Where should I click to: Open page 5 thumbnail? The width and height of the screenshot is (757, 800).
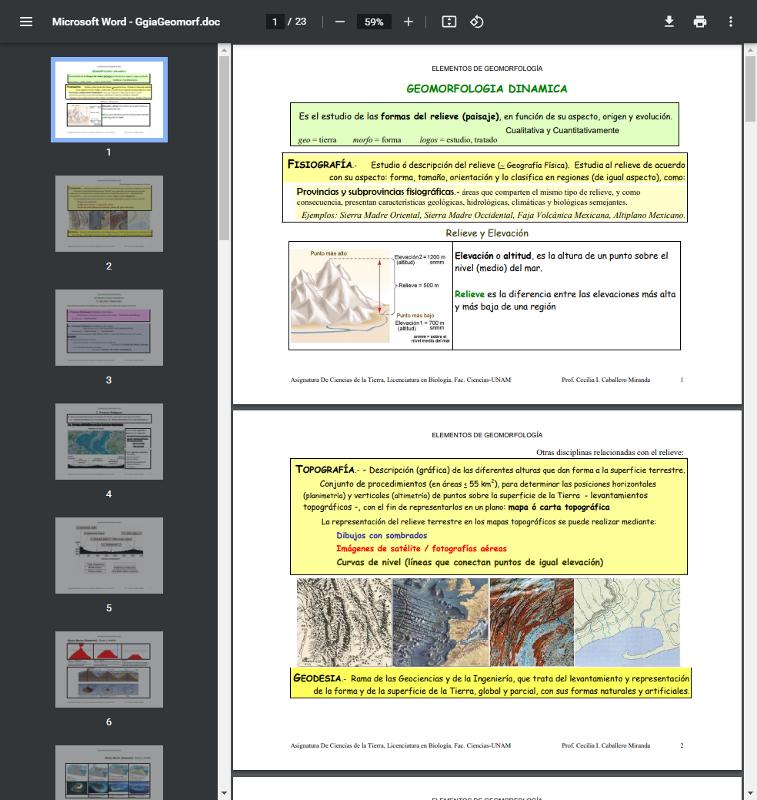109,556
